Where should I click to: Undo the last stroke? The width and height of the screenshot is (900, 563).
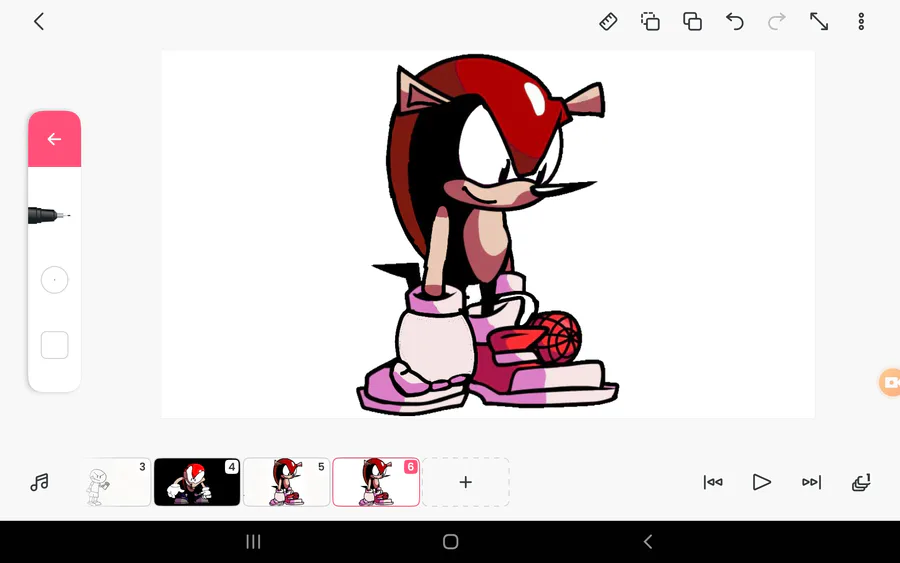(735, 22)
